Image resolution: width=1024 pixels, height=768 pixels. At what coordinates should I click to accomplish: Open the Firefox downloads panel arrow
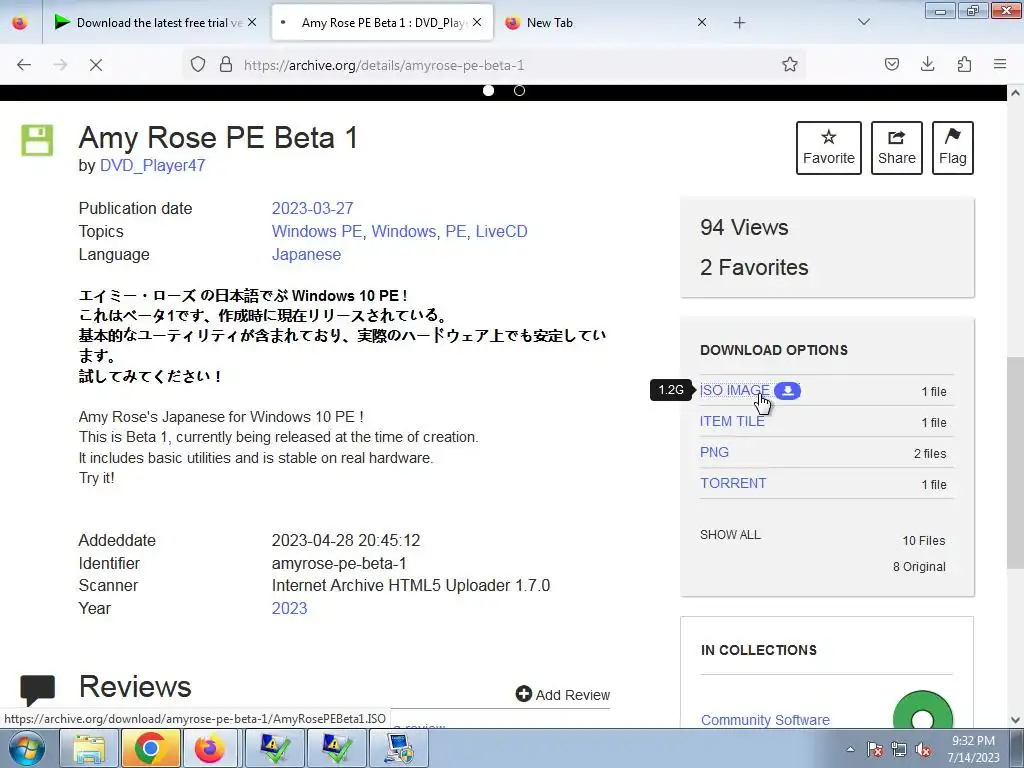[927, 64]
